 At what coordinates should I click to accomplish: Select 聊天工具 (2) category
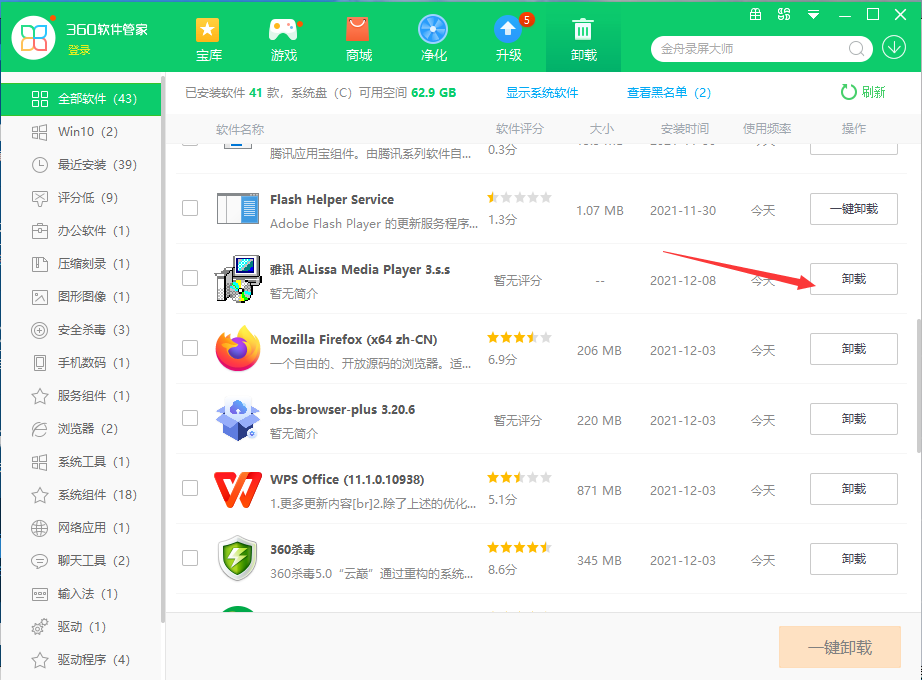[x=81, y=561]
